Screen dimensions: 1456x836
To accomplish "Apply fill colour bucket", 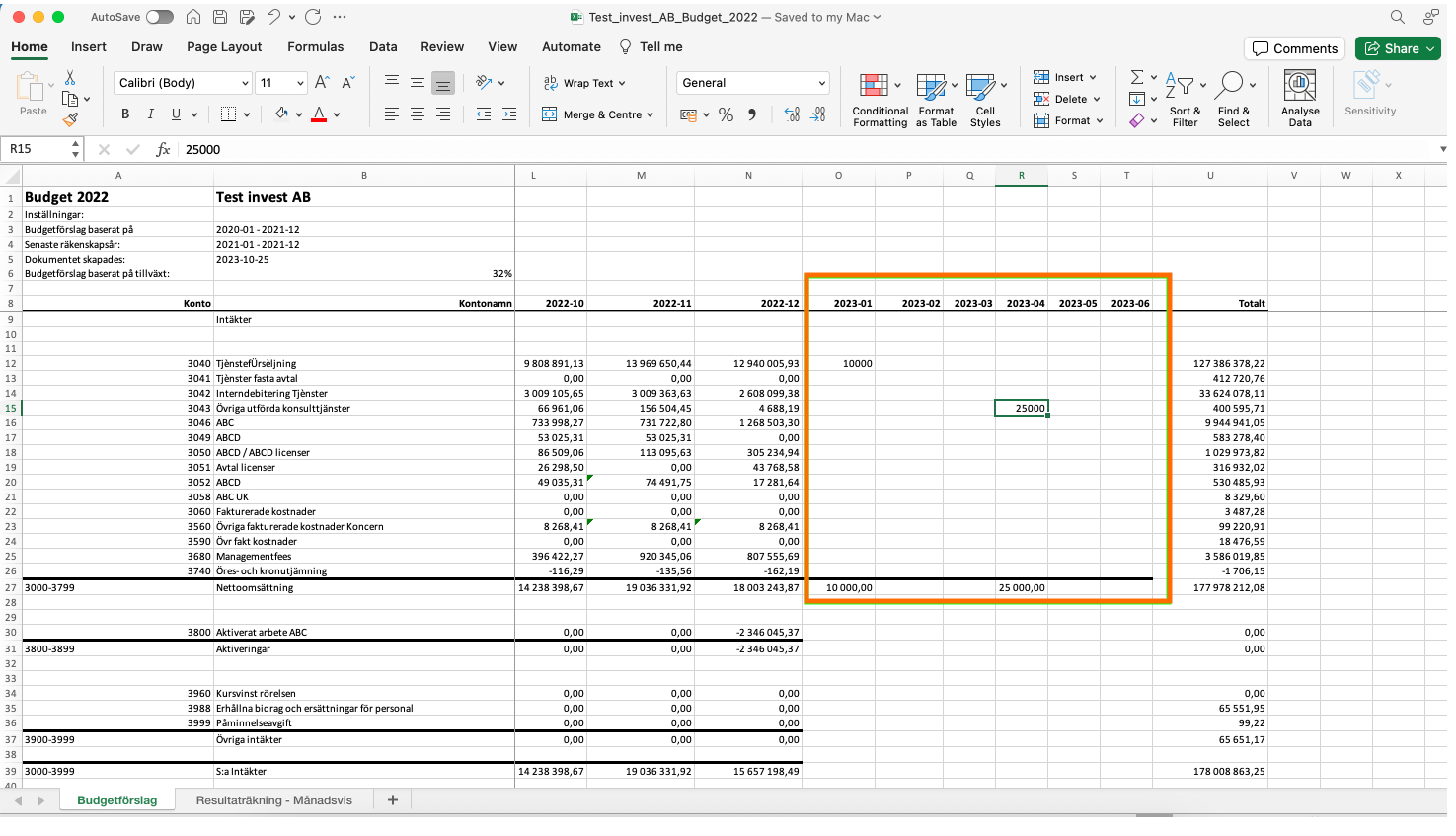I will [281, 114].
